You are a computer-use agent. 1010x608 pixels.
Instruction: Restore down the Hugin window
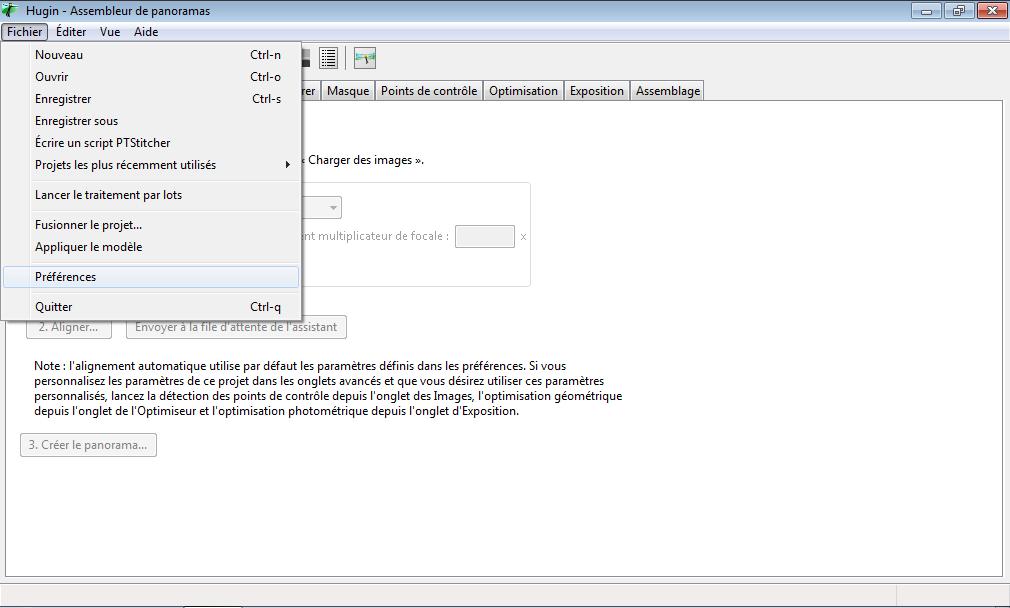(959, 11)
